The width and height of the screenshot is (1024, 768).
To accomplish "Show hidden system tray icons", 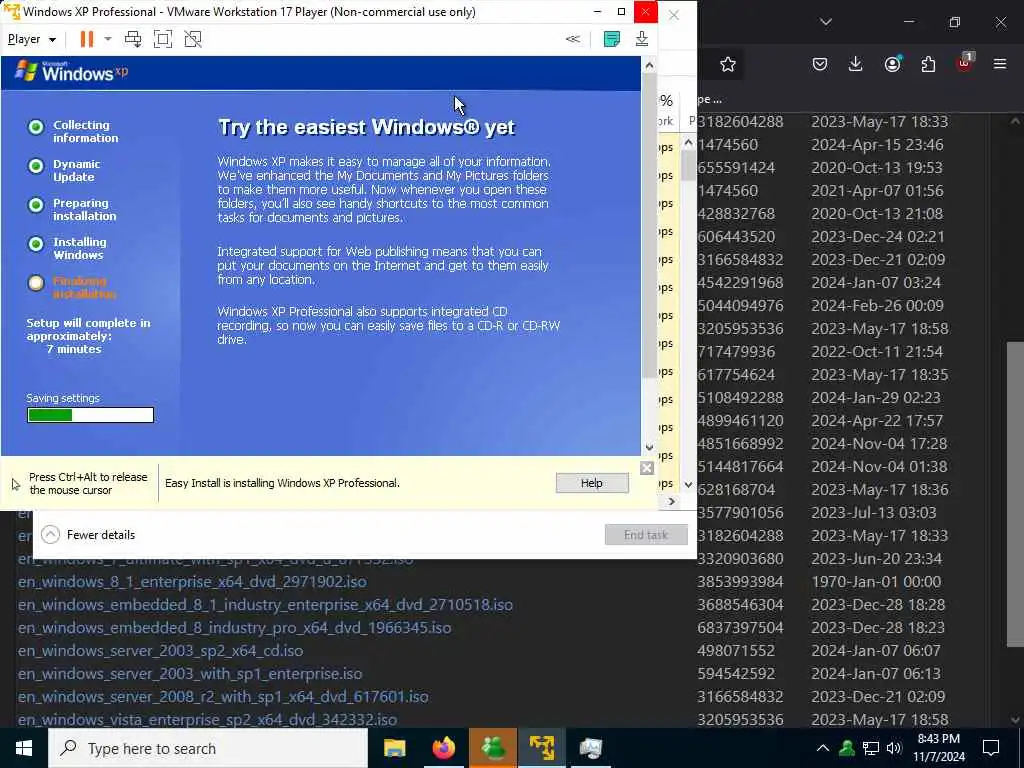I will (823, 748).
